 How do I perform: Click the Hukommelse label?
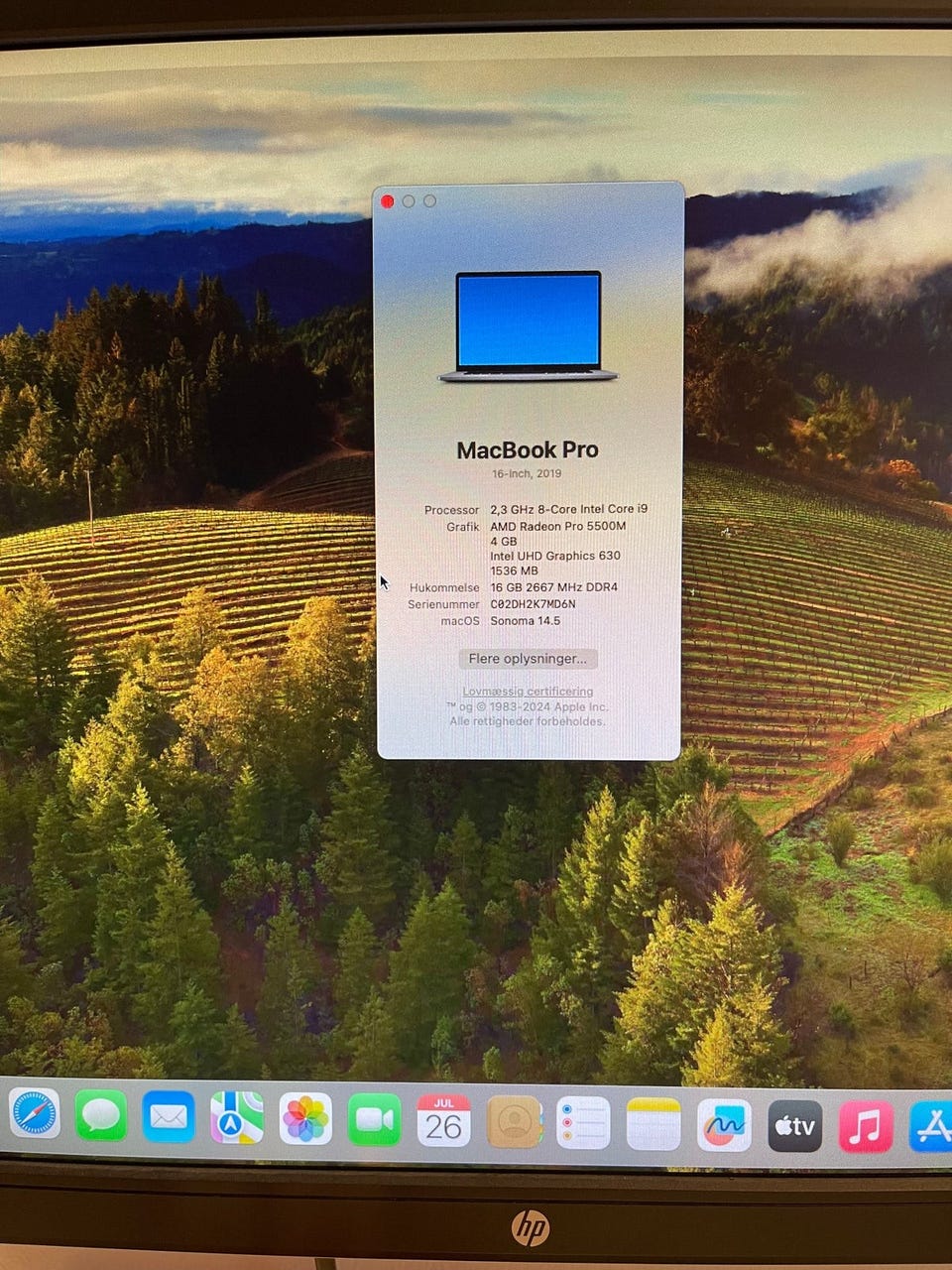(x=444, y=587)
